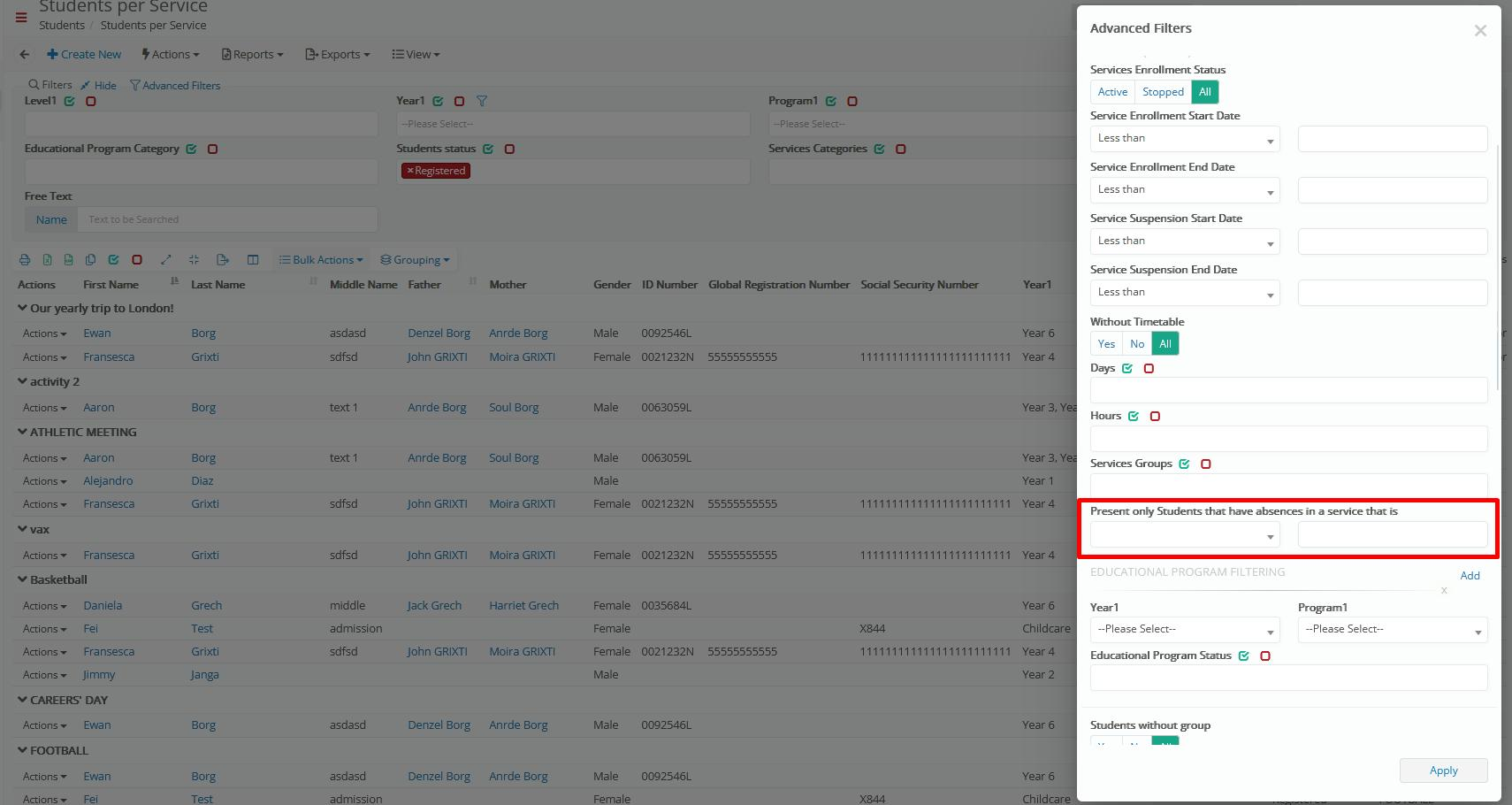Open Service Enrollment End Date operator dropdown
Screen dimensions: 1512x805
tap(1185, 190)
